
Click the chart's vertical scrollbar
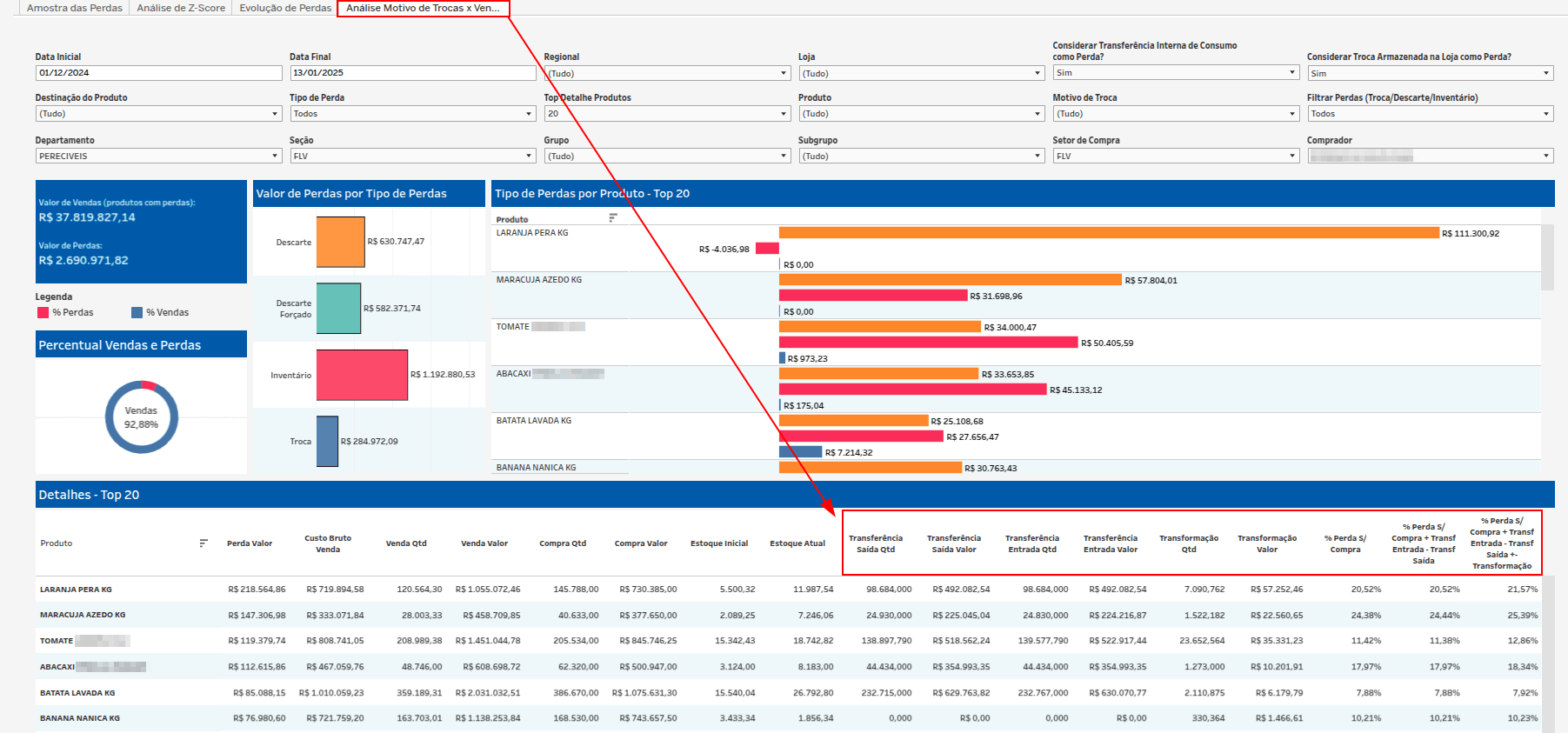pos(1547,257)
